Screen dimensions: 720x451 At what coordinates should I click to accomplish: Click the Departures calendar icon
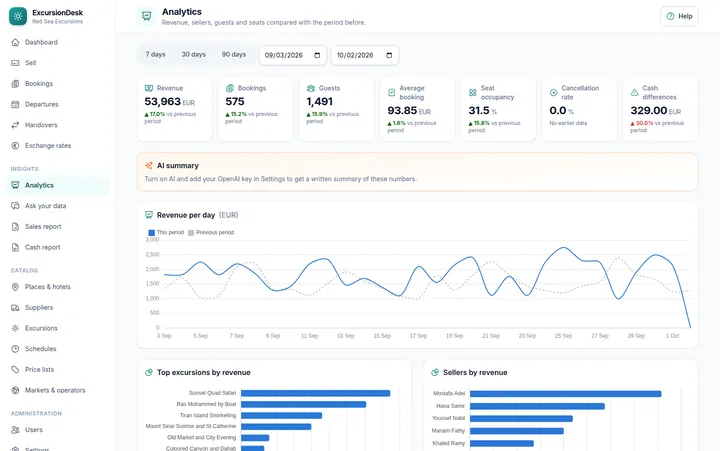point(15,104)
